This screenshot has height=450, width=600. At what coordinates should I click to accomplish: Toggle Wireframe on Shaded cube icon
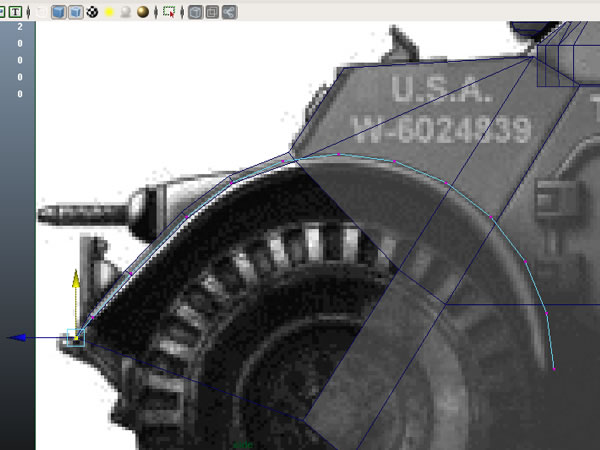[x=75, y=12]
